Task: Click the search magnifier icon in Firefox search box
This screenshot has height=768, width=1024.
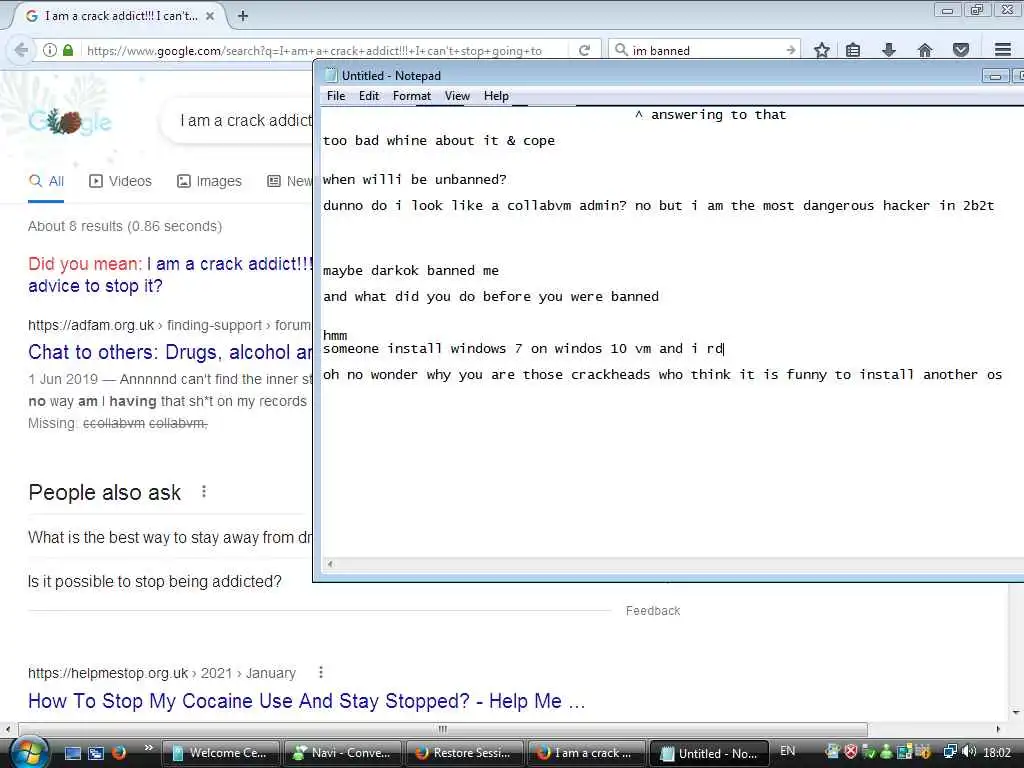Action: click(x=621, y=50)
